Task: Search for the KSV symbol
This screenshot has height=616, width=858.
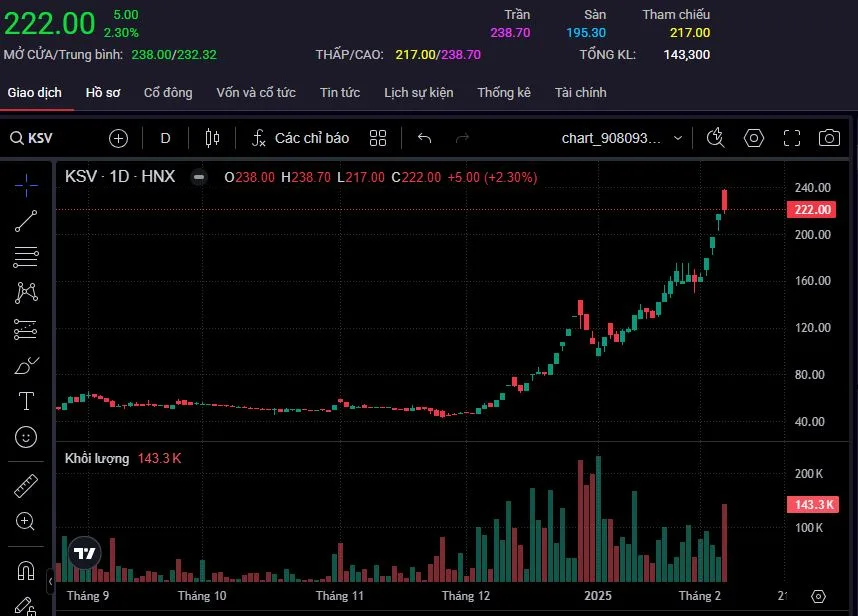Action: click(32, 138)
